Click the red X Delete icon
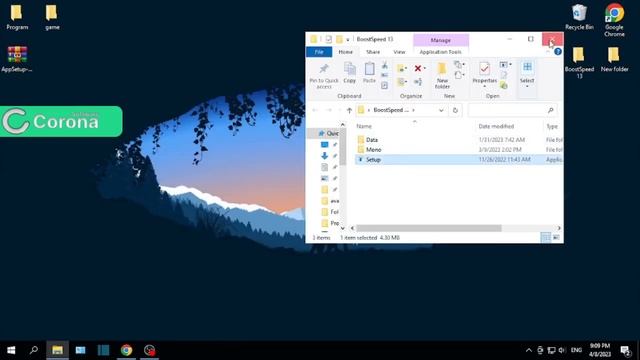The image size is (640, 360). coord(418,68)
